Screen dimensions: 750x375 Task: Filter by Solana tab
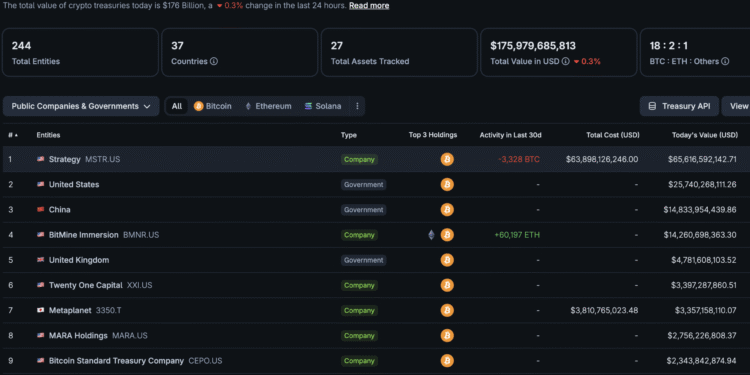click(323, 106)
